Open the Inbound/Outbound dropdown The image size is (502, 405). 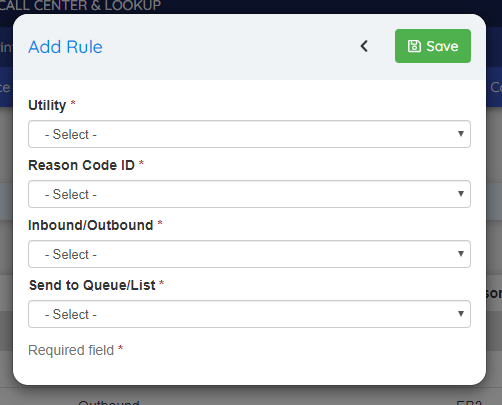click(249, 254)
